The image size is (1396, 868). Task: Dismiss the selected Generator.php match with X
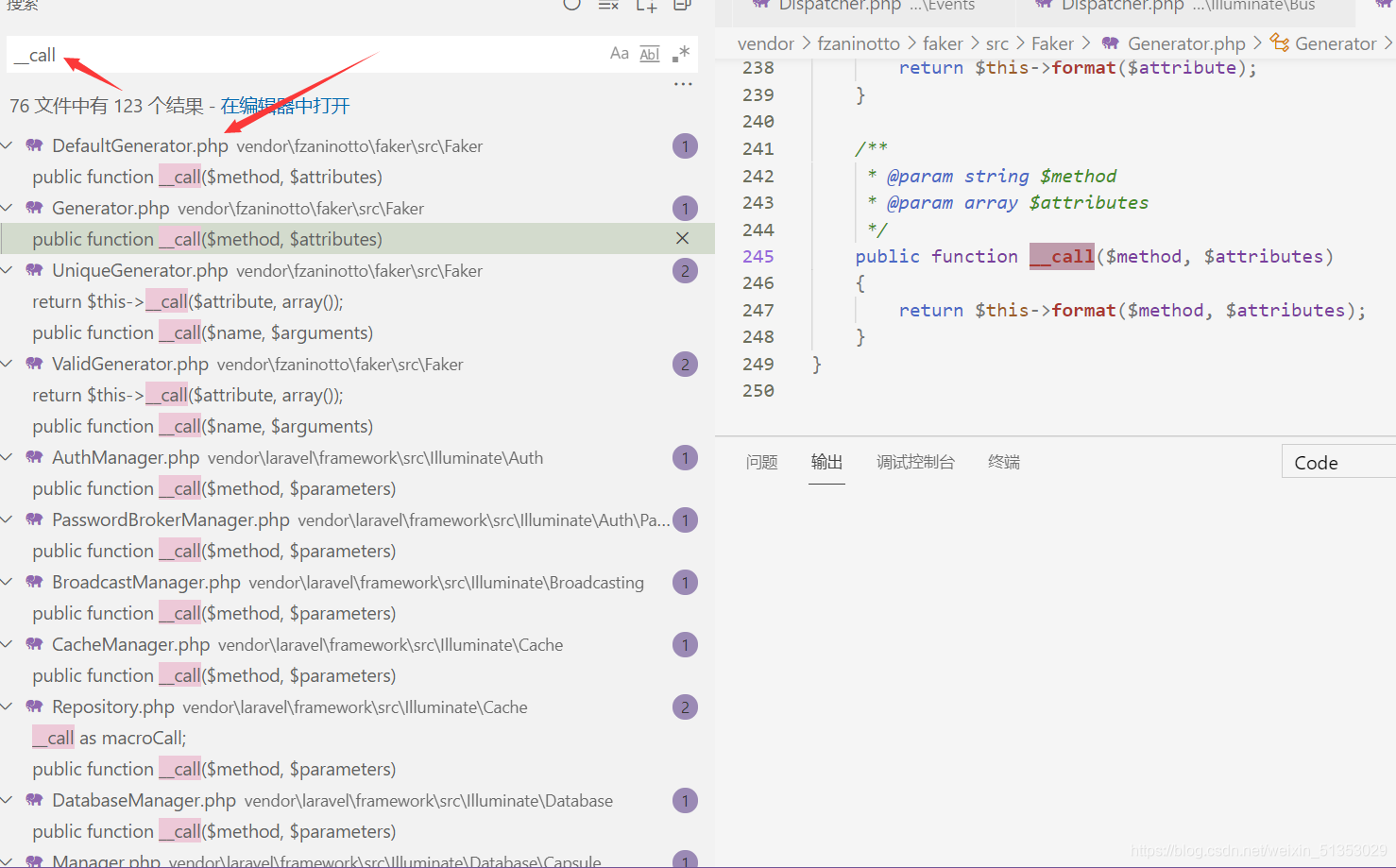682,238
